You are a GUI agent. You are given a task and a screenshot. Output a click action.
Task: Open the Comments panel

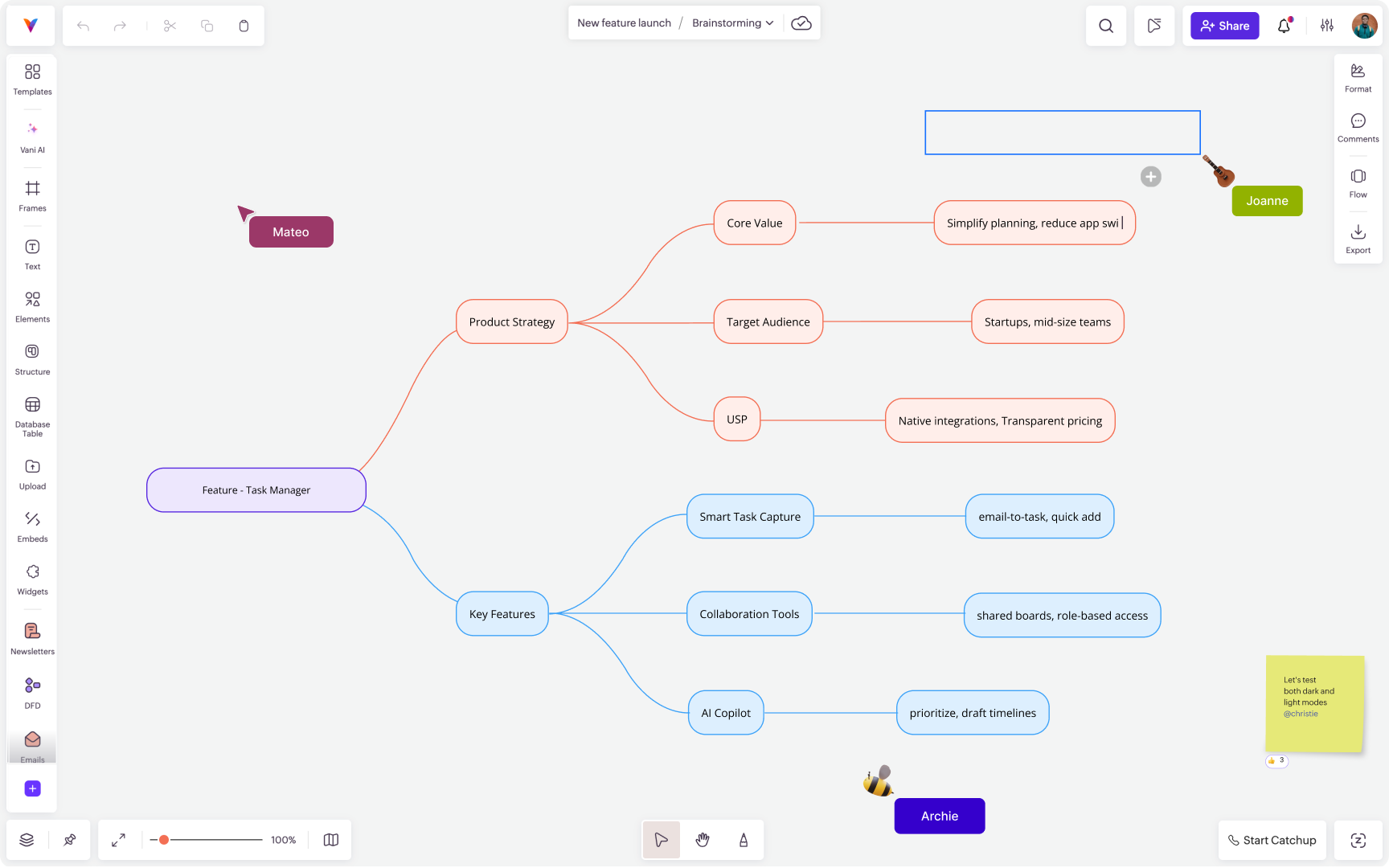click(x=1358, y=126)
